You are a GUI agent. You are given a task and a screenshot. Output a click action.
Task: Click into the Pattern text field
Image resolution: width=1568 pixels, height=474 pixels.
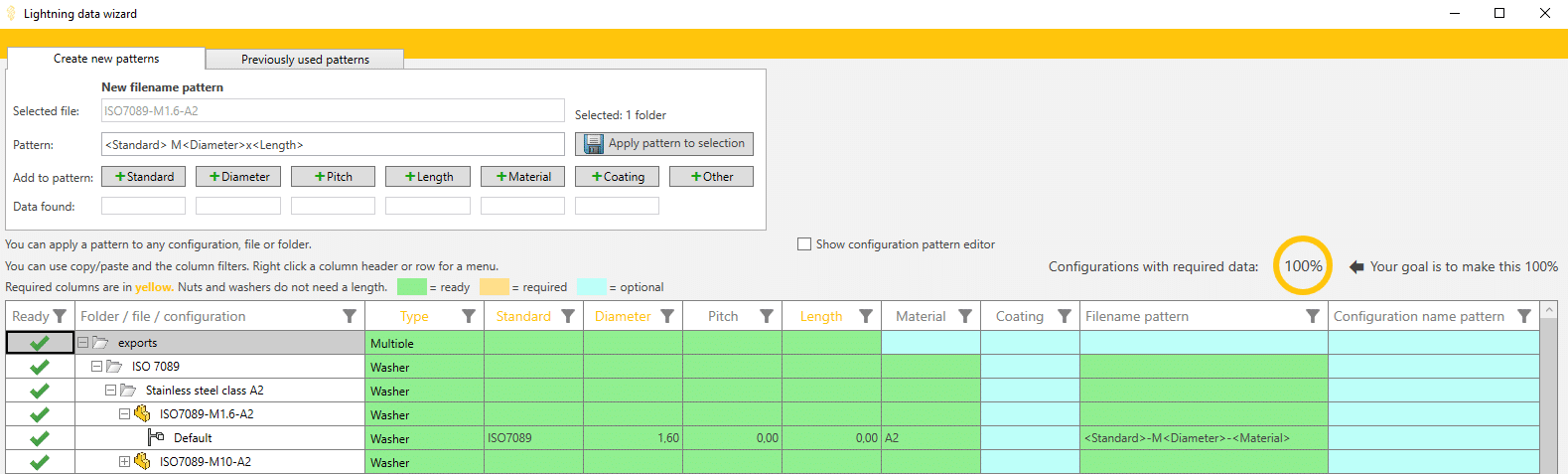click(333, 145)
